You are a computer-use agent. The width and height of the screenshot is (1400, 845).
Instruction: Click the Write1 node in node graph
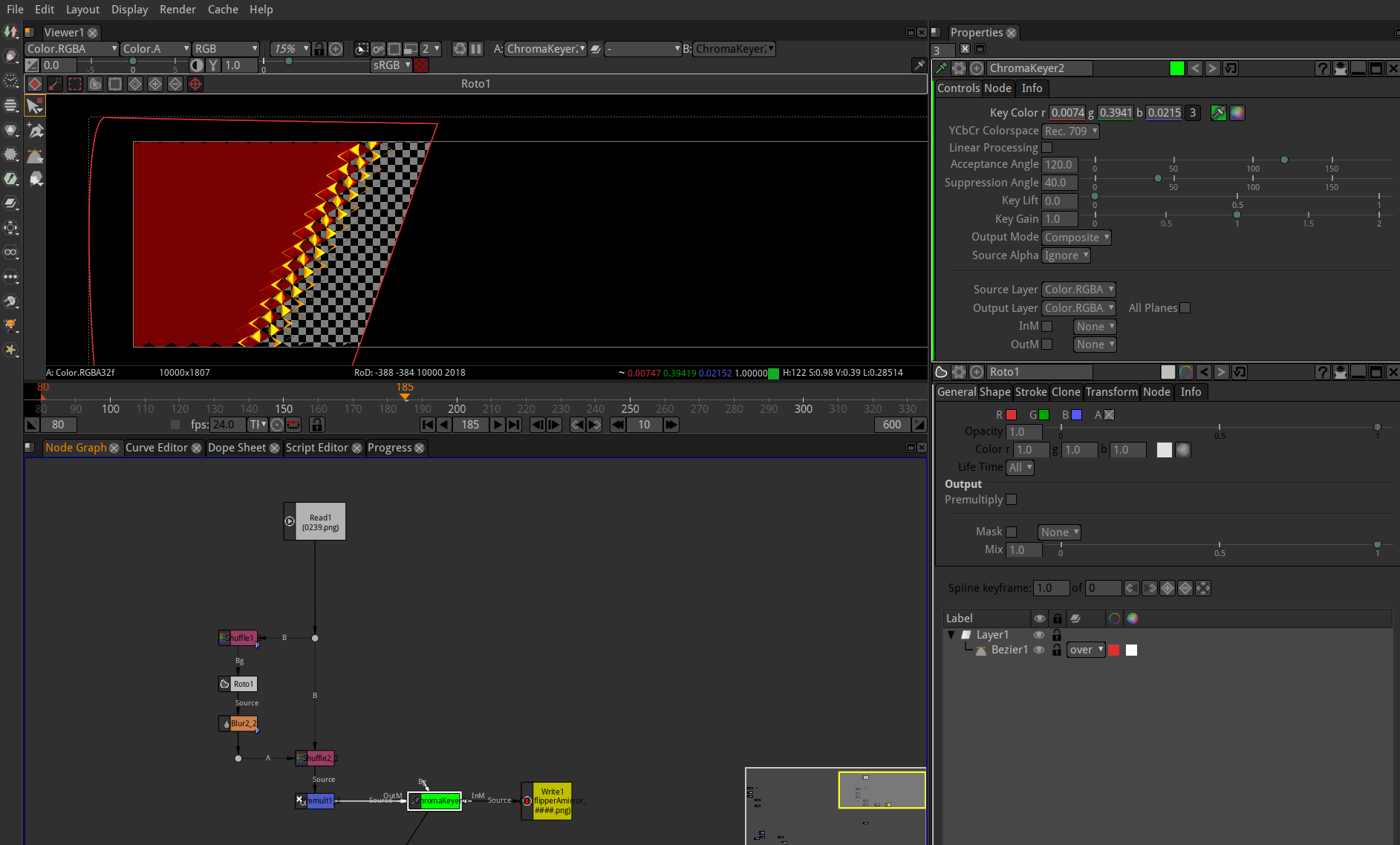point(552,801)
